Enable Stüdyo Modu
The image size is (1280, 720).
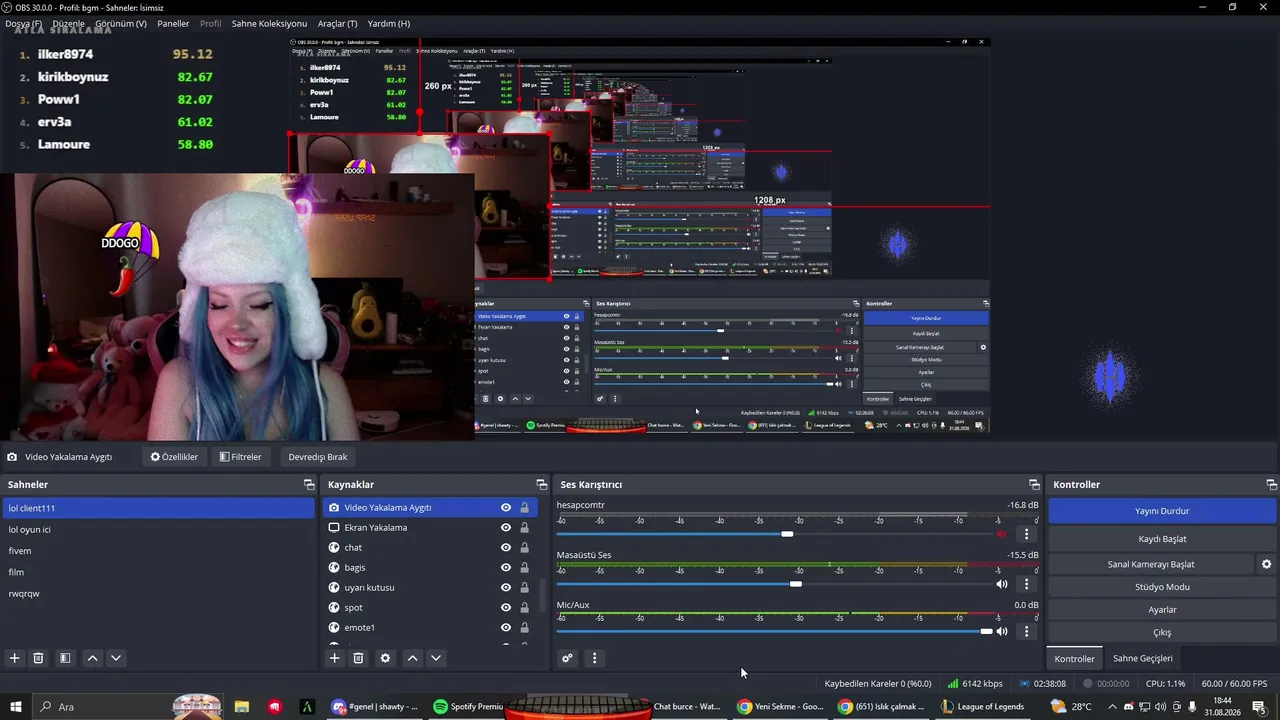[1162, 587]
